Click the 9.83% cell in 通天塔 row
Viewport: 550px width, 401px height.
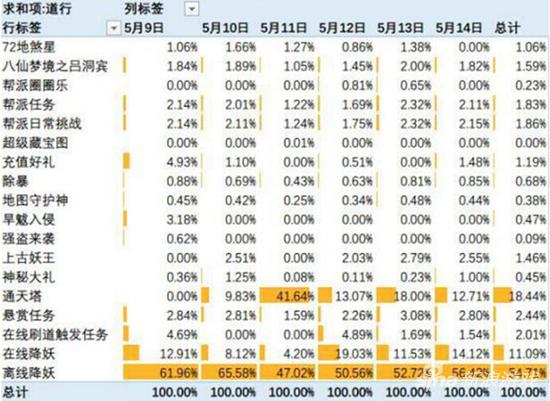(x=240, y=296)
